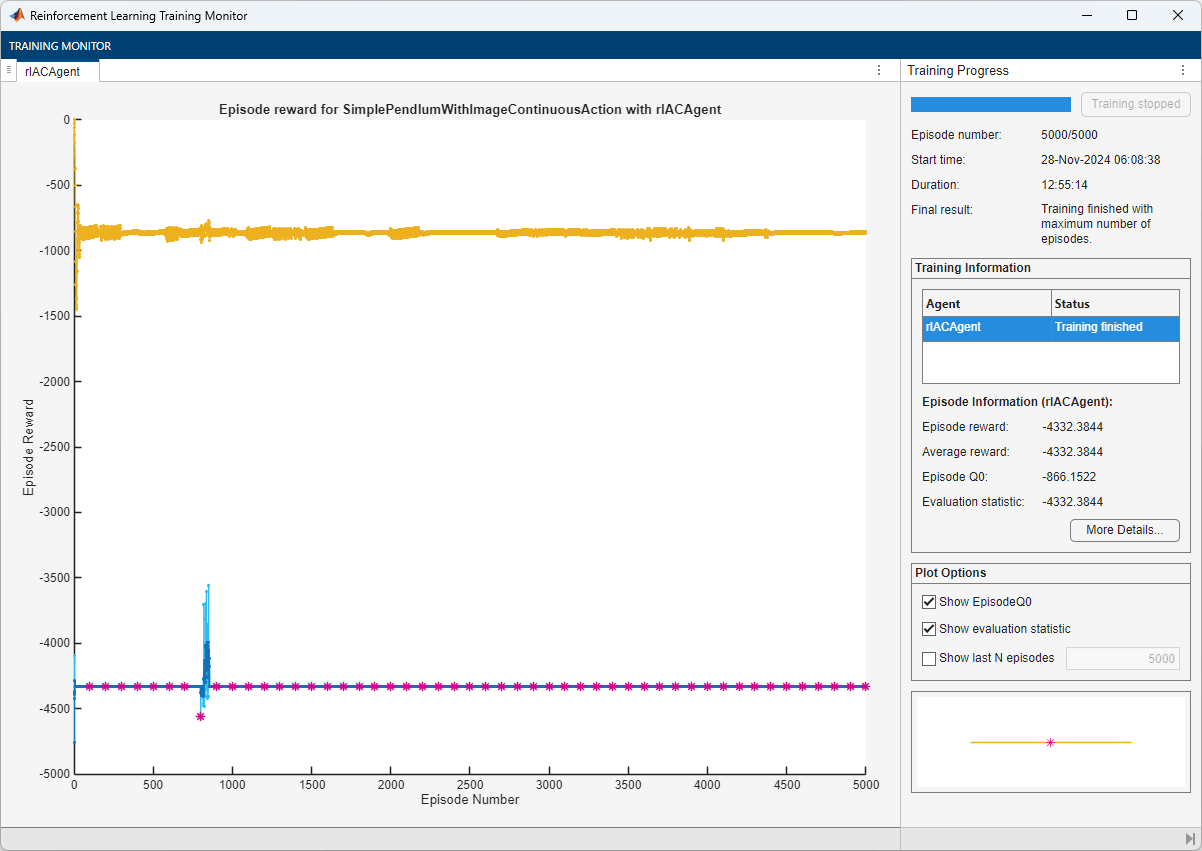Image resolution: width=1202 pixels, height=851 pixels.
Task: Click the tab list grip beside rlACAgent
Action: coord(9,70)
